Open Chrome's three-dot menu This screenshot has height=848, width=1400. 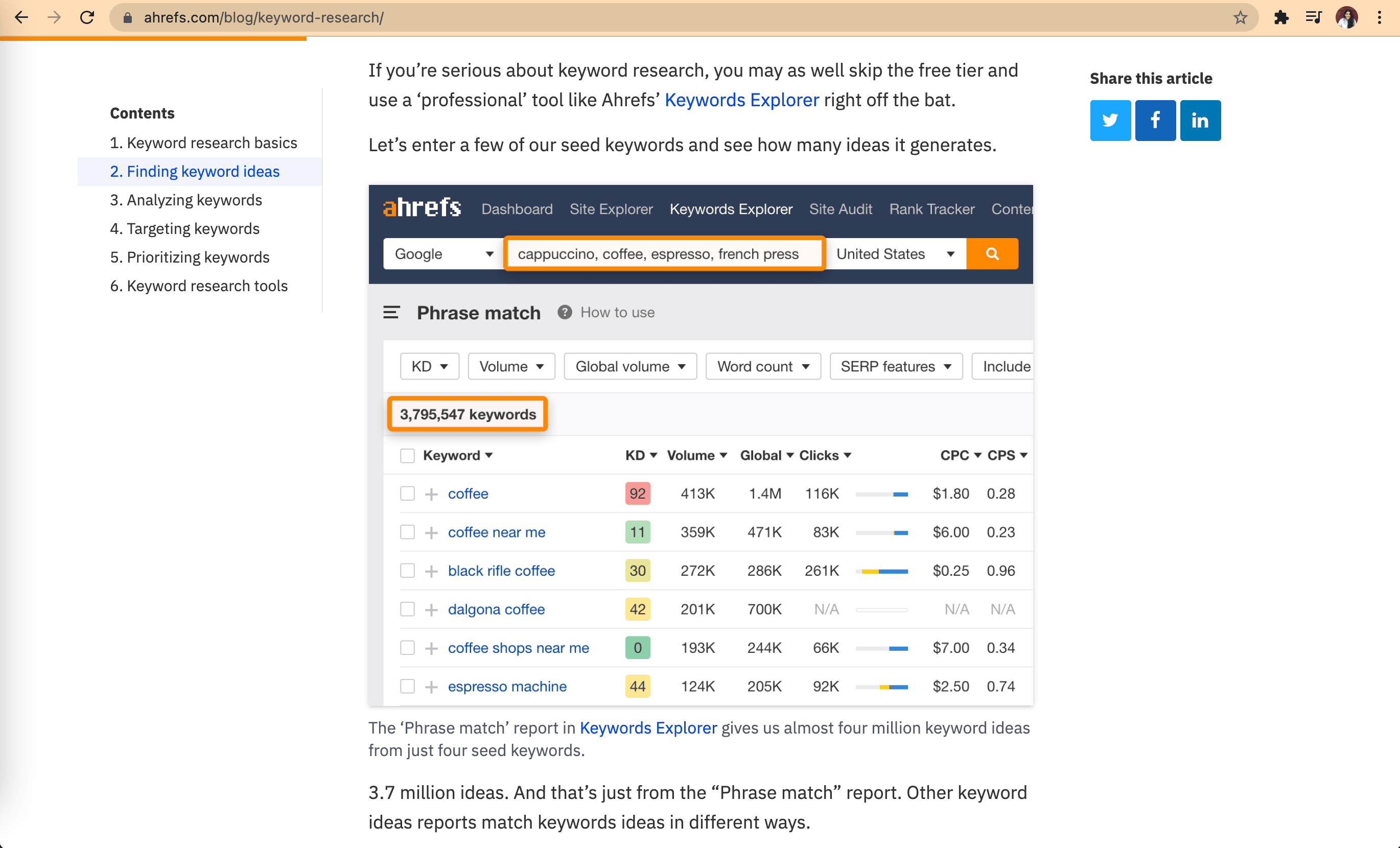(1380, 17)
